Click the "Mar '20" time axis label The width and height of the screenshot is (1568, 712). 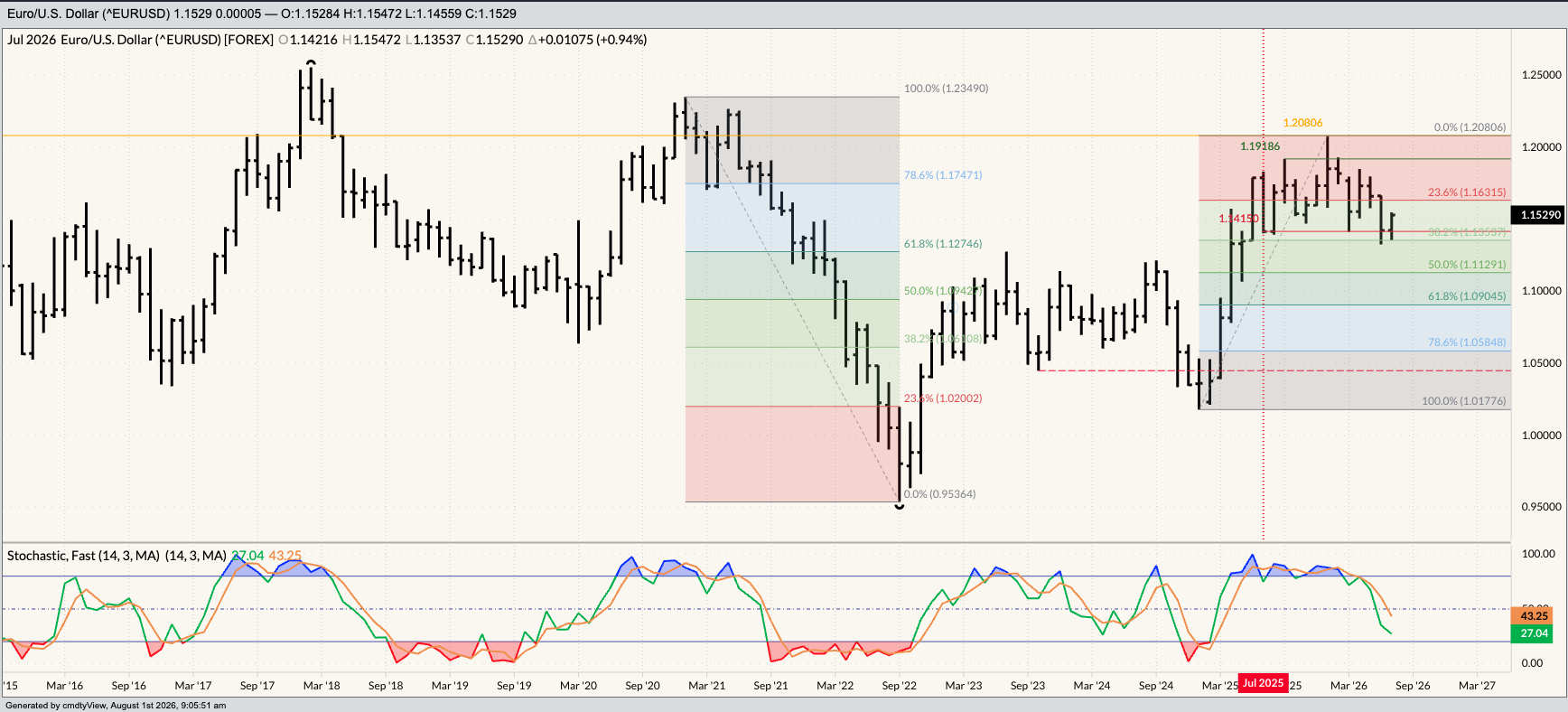[x=578, y=686]
